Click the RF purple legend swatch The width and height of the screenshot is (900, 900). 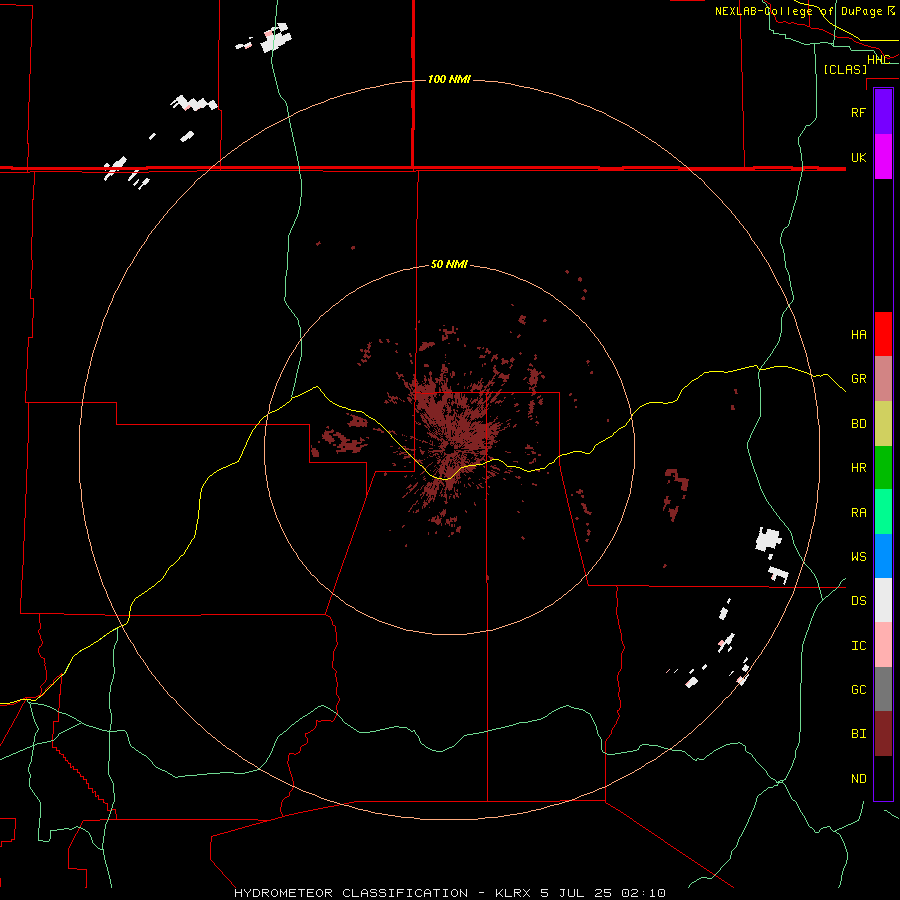[883, 112]
